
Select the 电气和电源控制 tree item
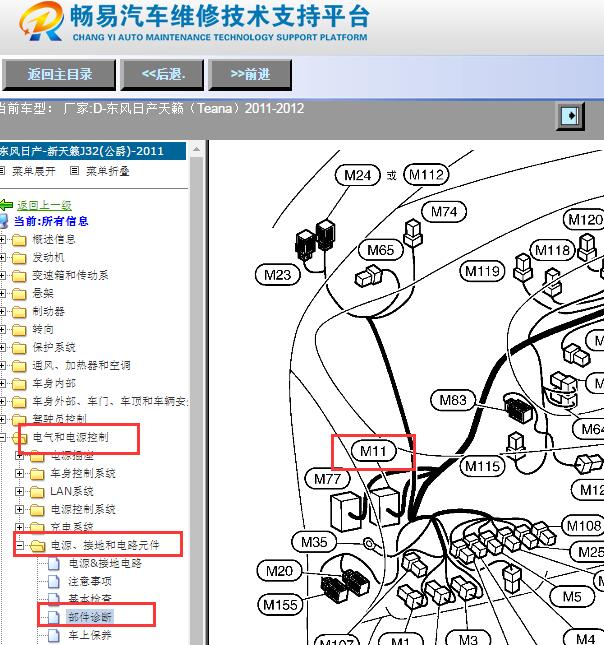70,437
